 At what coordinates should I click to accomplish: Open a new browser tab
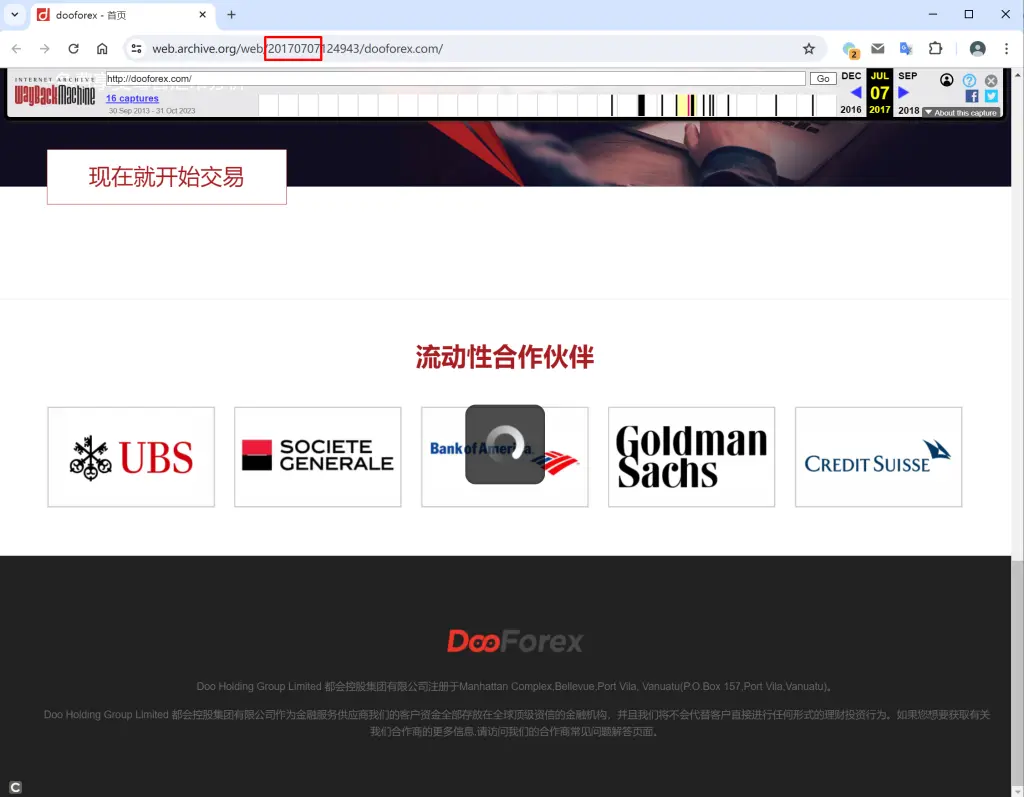pyautogui.click(x=231, y=14)
